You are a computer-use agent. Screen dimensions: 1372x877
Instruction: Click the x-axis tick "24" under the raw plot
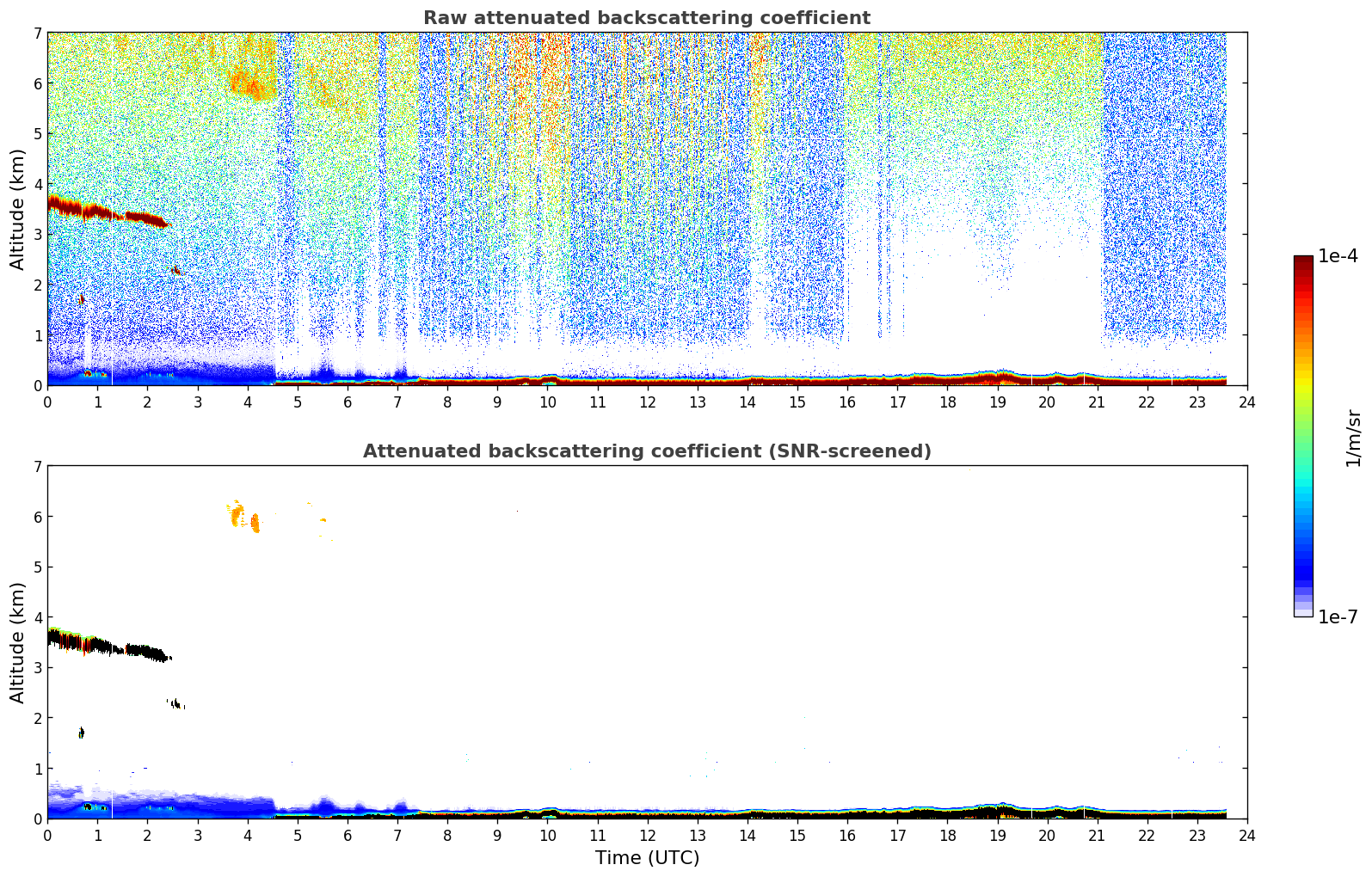[1247, 402]
